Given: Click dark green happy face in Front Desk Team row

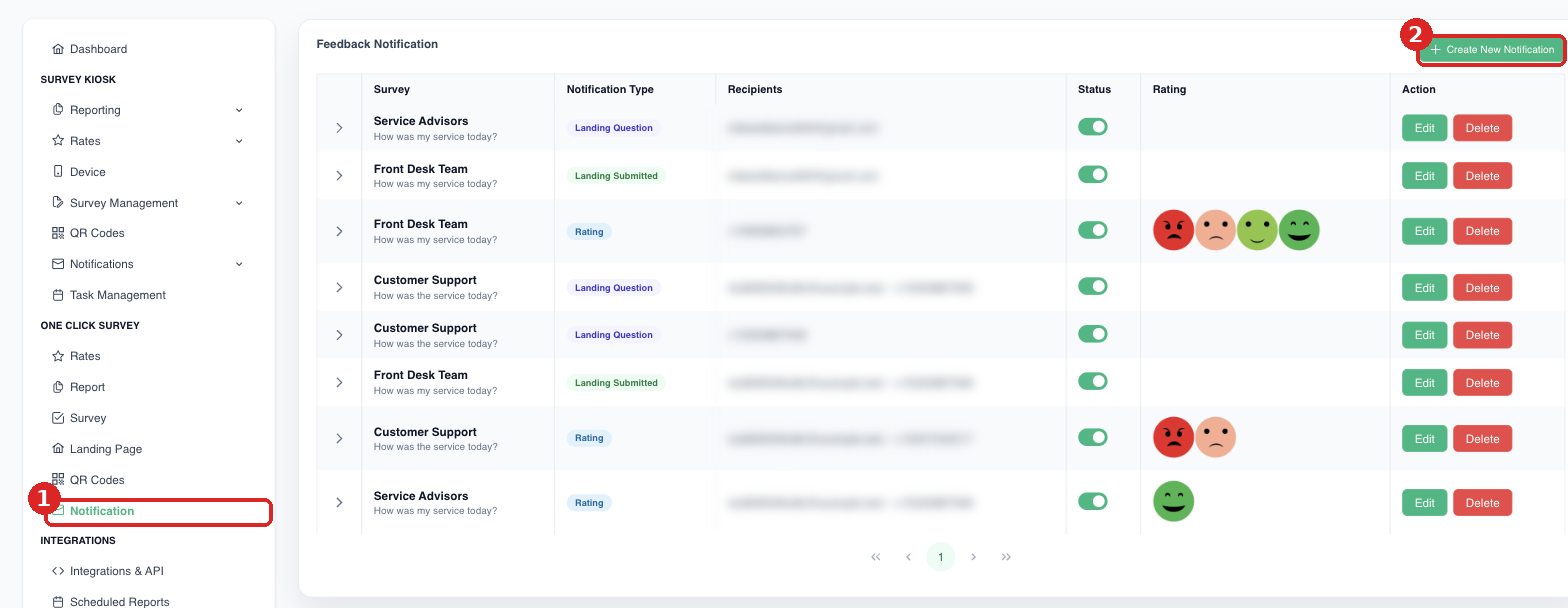Looking at the screenshot, I should click(x=1299, y=230).
